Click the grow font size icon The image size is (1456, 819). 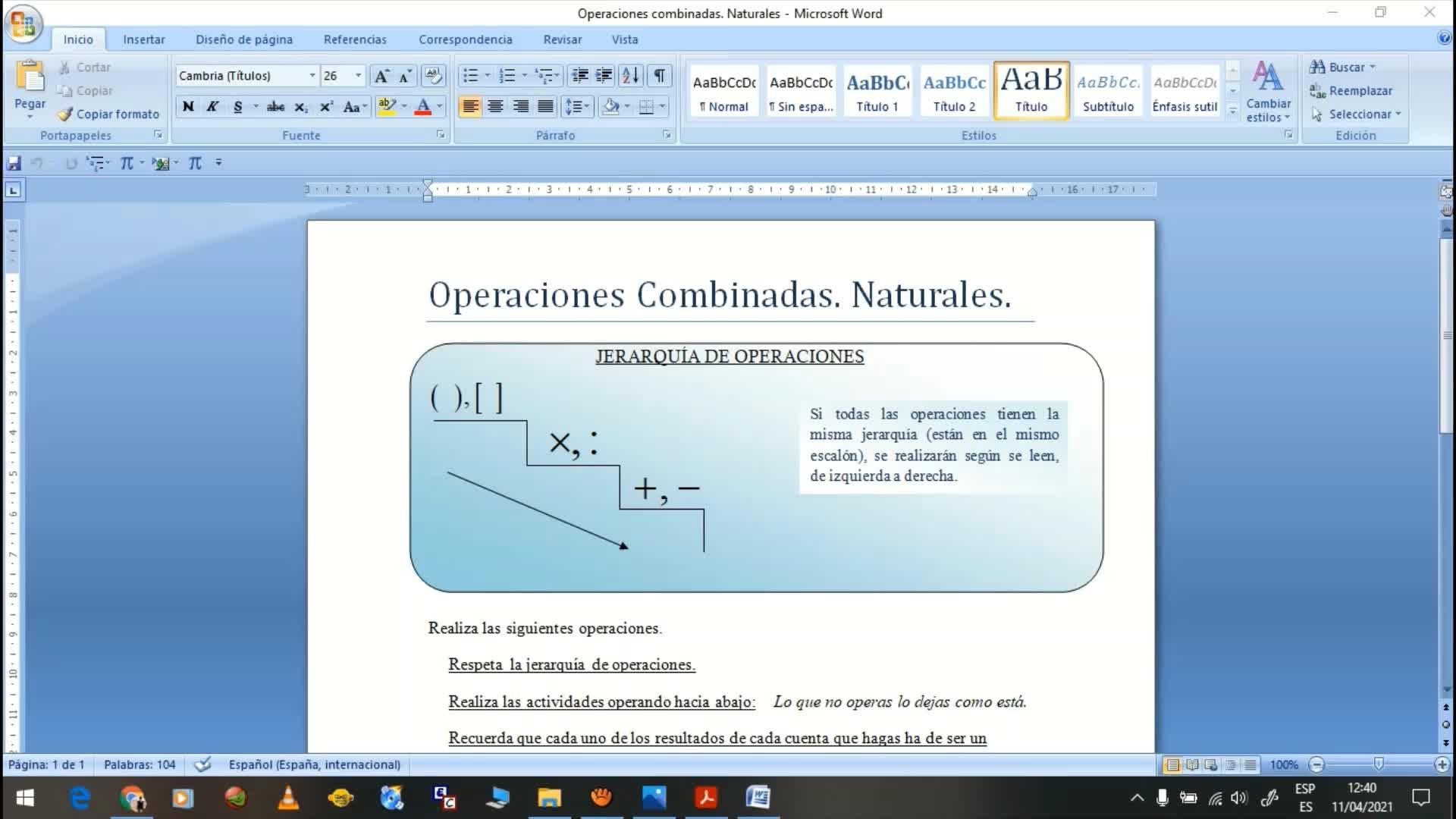tap(381, 76)
